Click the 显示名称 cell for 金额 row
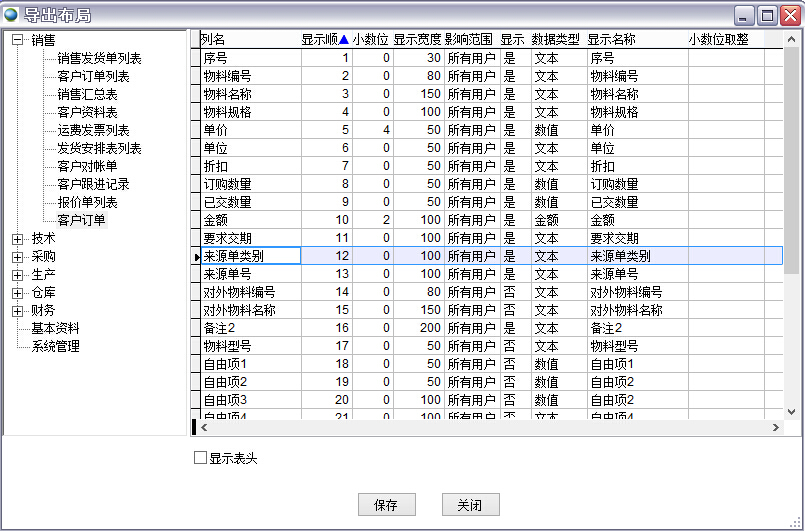The height and width of the screenshot is (531, 805). click(636, 220)
